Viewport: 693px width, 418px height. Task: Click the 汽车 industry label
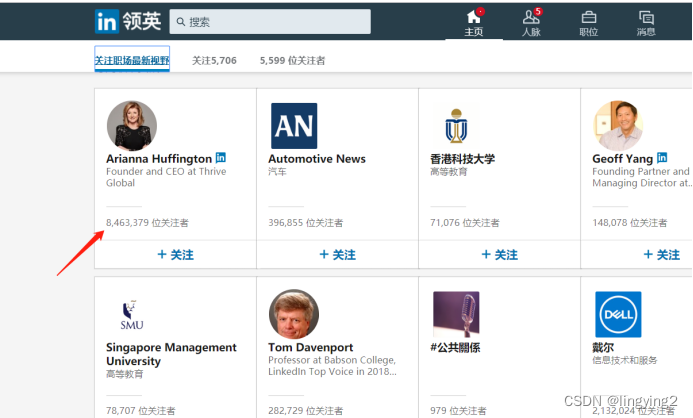(277, 171)
